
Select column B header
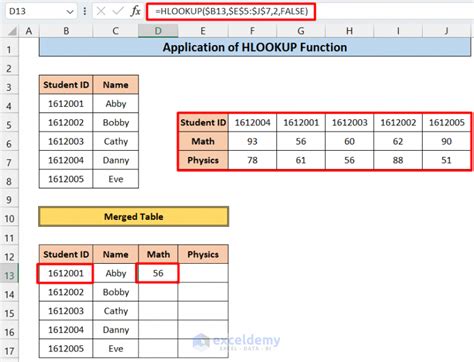click(66, 31)
